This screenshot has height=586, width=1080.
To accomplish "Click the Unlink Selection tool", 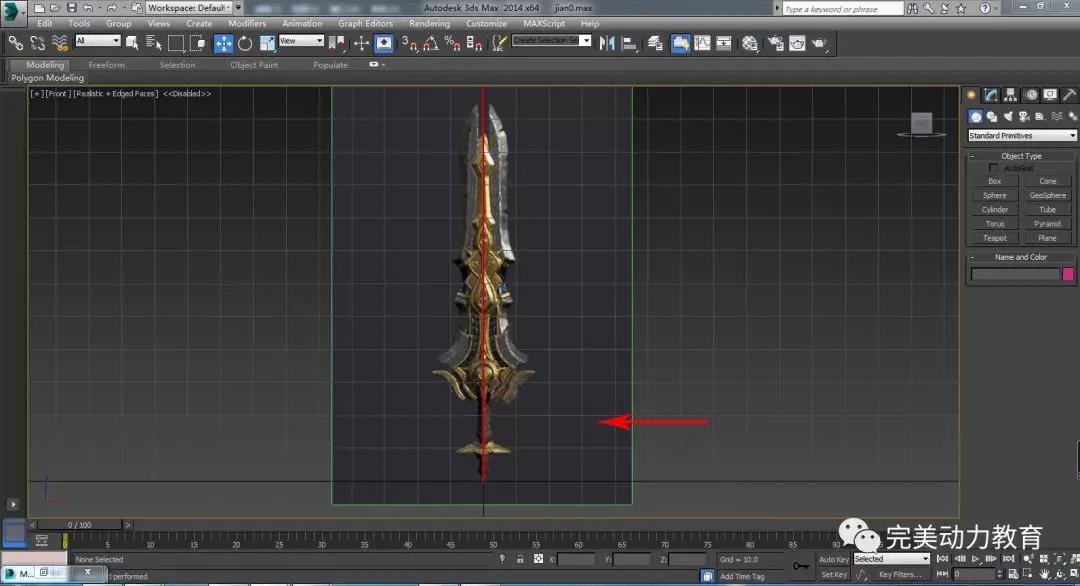I will pyautogui.click(x=37, y=43).
